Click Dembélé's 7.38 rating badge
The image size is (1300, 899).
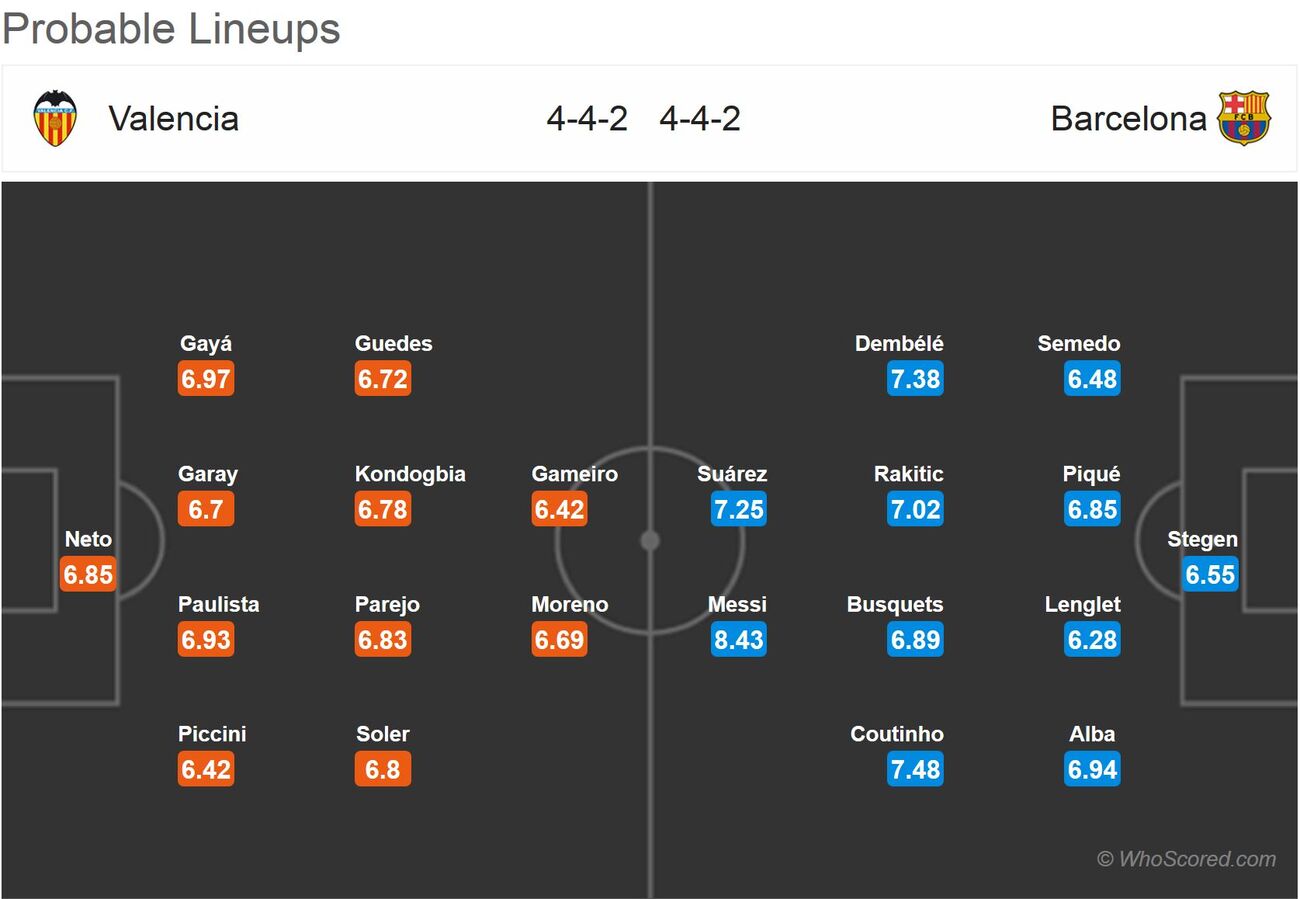(915, 379)
